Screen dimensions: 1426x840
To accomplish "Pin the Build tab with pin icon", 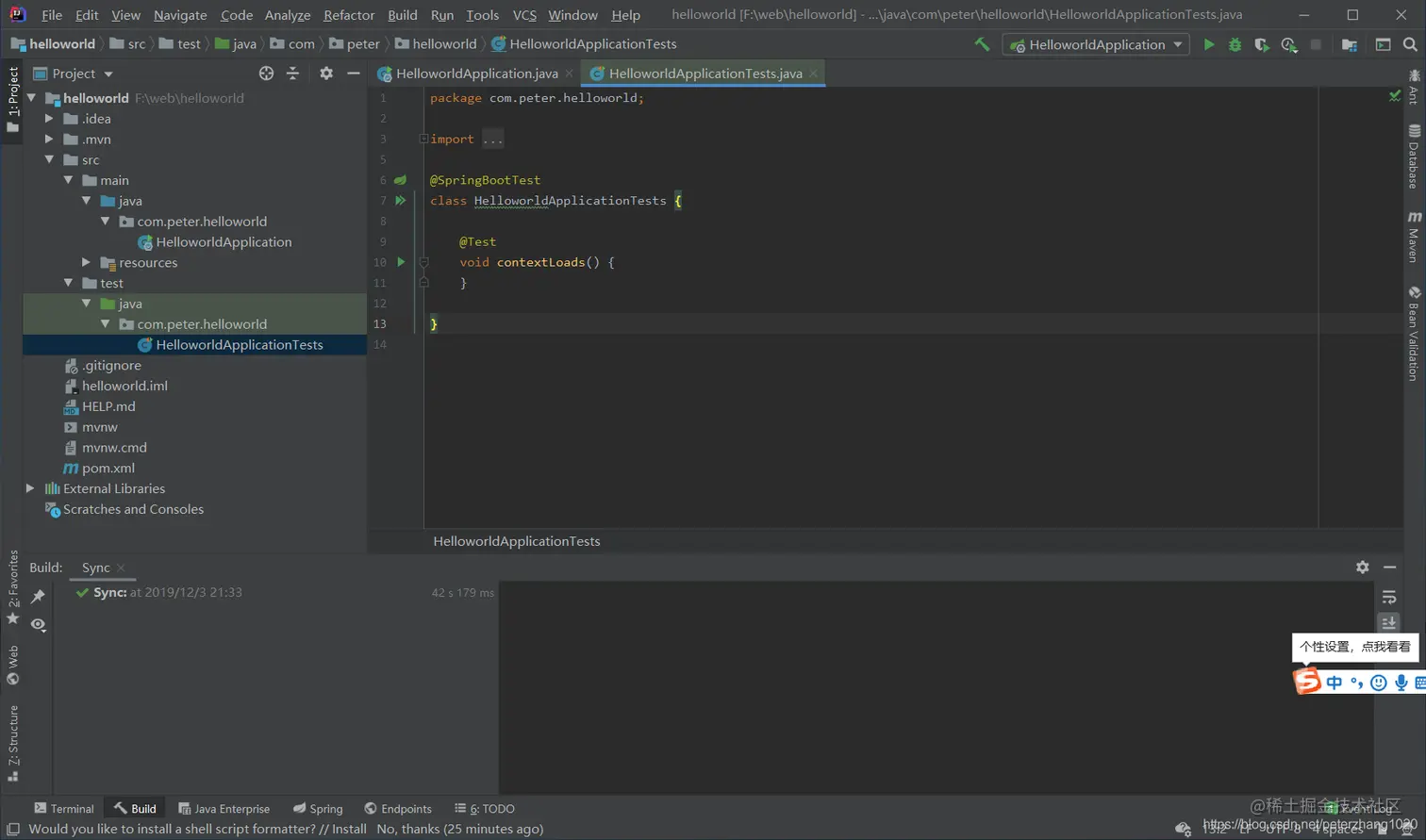I will 38,597.
